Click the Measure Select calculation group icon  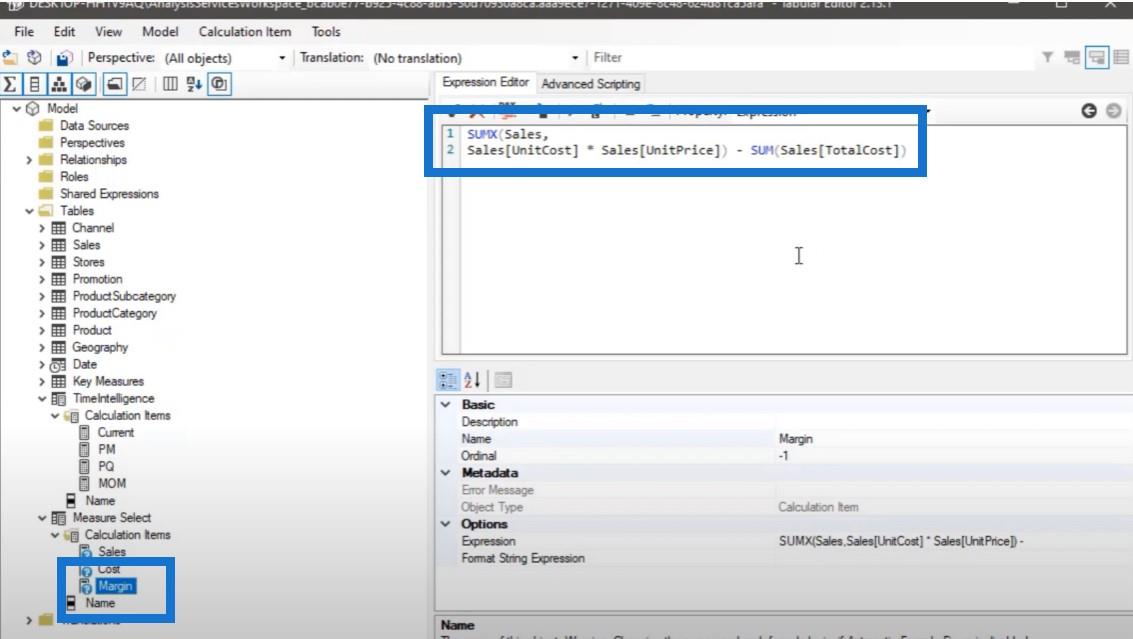(x=59, y=518)
